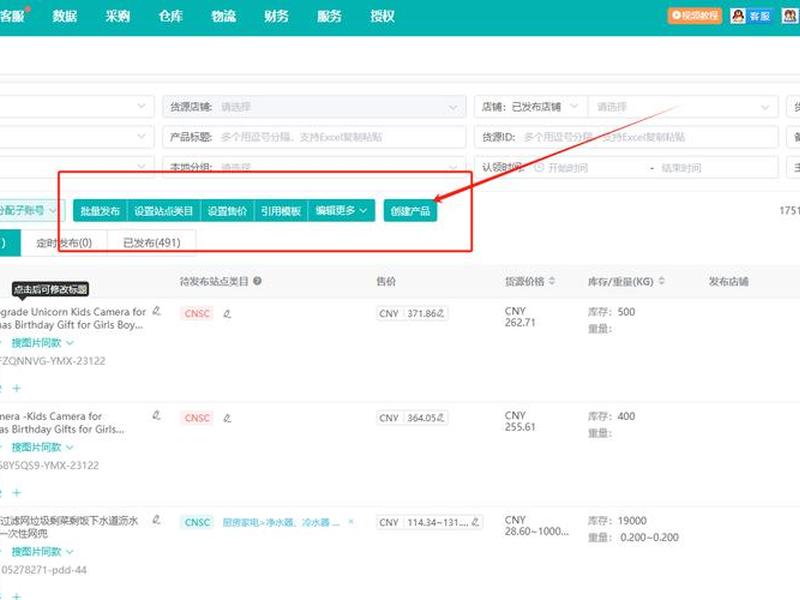Click the CNSC tag in the 364.05 row
The width and height of the screenshot is (800, 600).
pyautogui.click(x=197, y=418)
